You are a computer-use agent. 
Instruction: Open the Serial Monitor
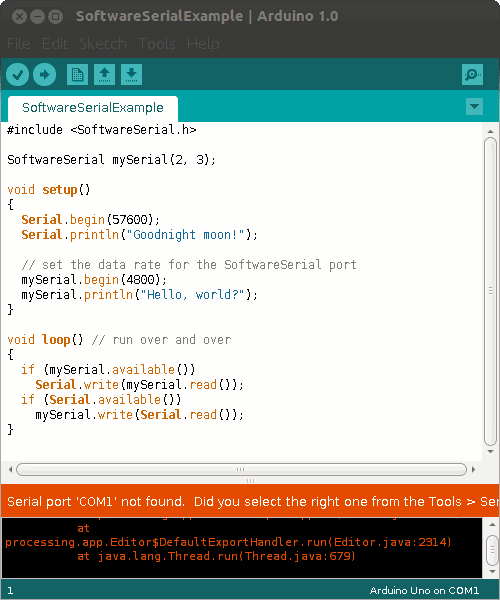pos(472,74)
